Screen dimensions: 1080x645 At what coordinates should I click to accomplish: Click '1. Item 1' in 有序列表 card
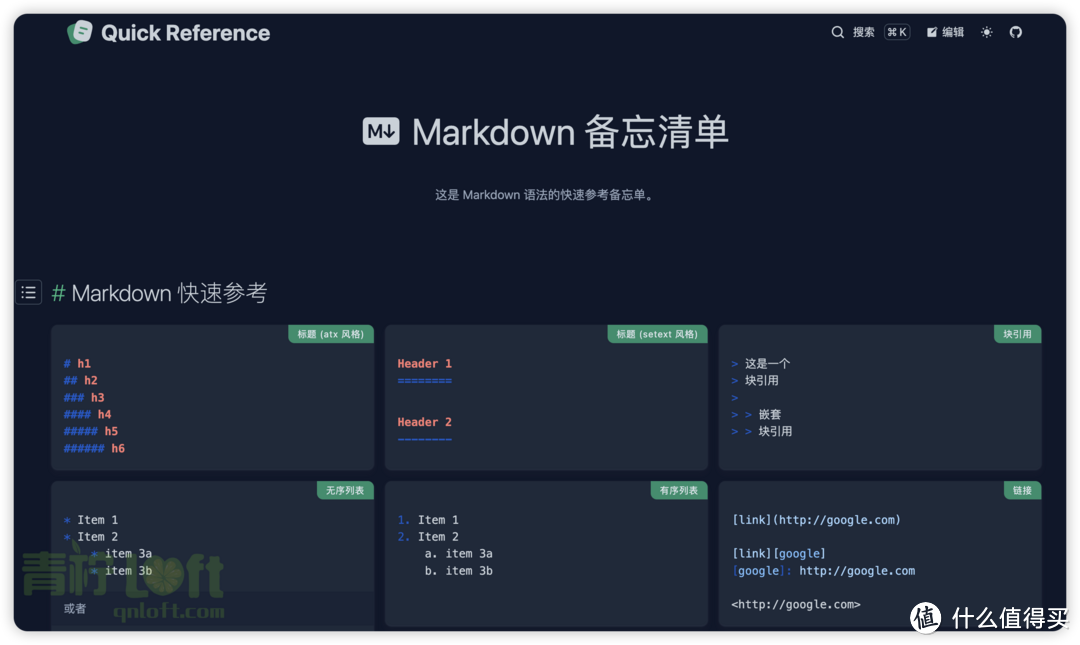pos(428,520)
